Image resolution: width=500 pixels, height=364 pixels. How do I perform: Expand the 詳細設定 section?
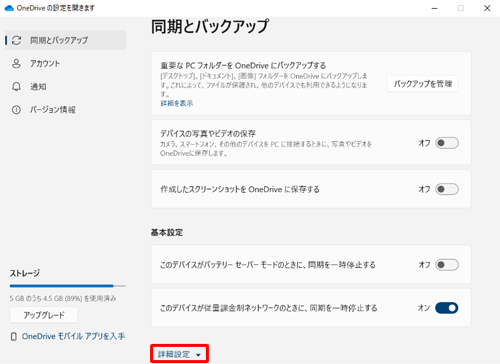[179, 354]
